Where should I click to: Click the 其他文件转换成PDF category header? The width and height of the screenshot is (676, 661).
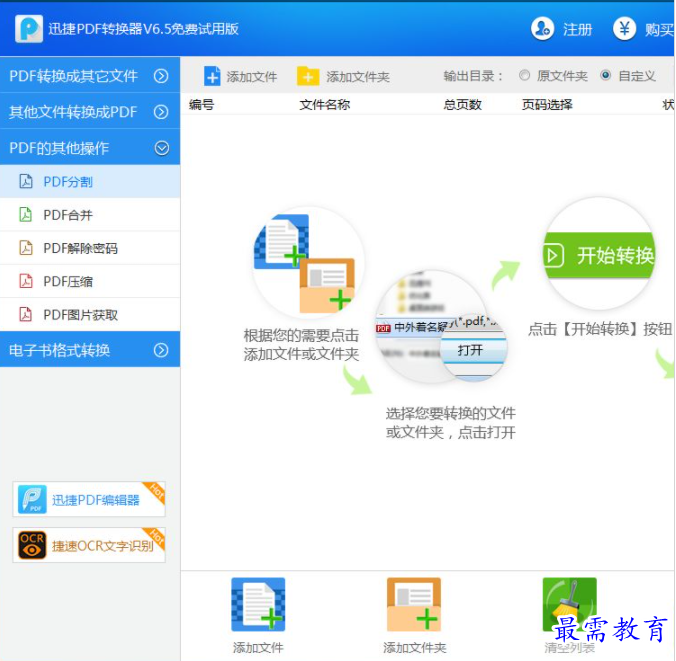90,111
